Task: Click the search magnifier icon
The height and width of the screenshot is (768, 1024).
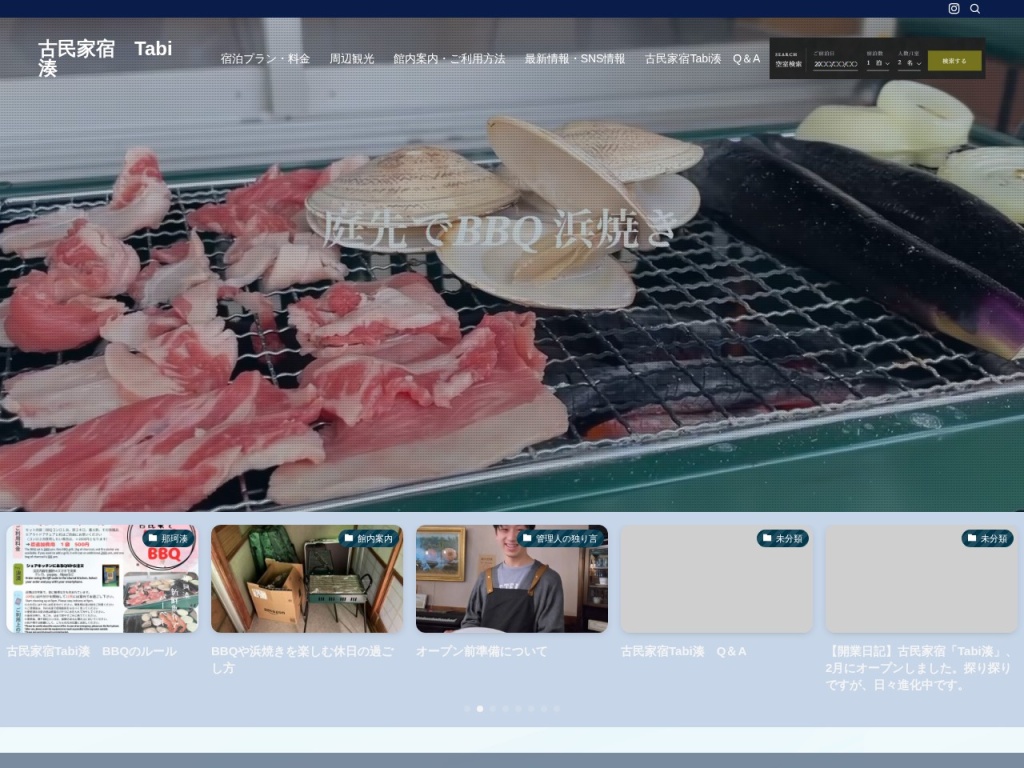Action: tap(975, 9)
